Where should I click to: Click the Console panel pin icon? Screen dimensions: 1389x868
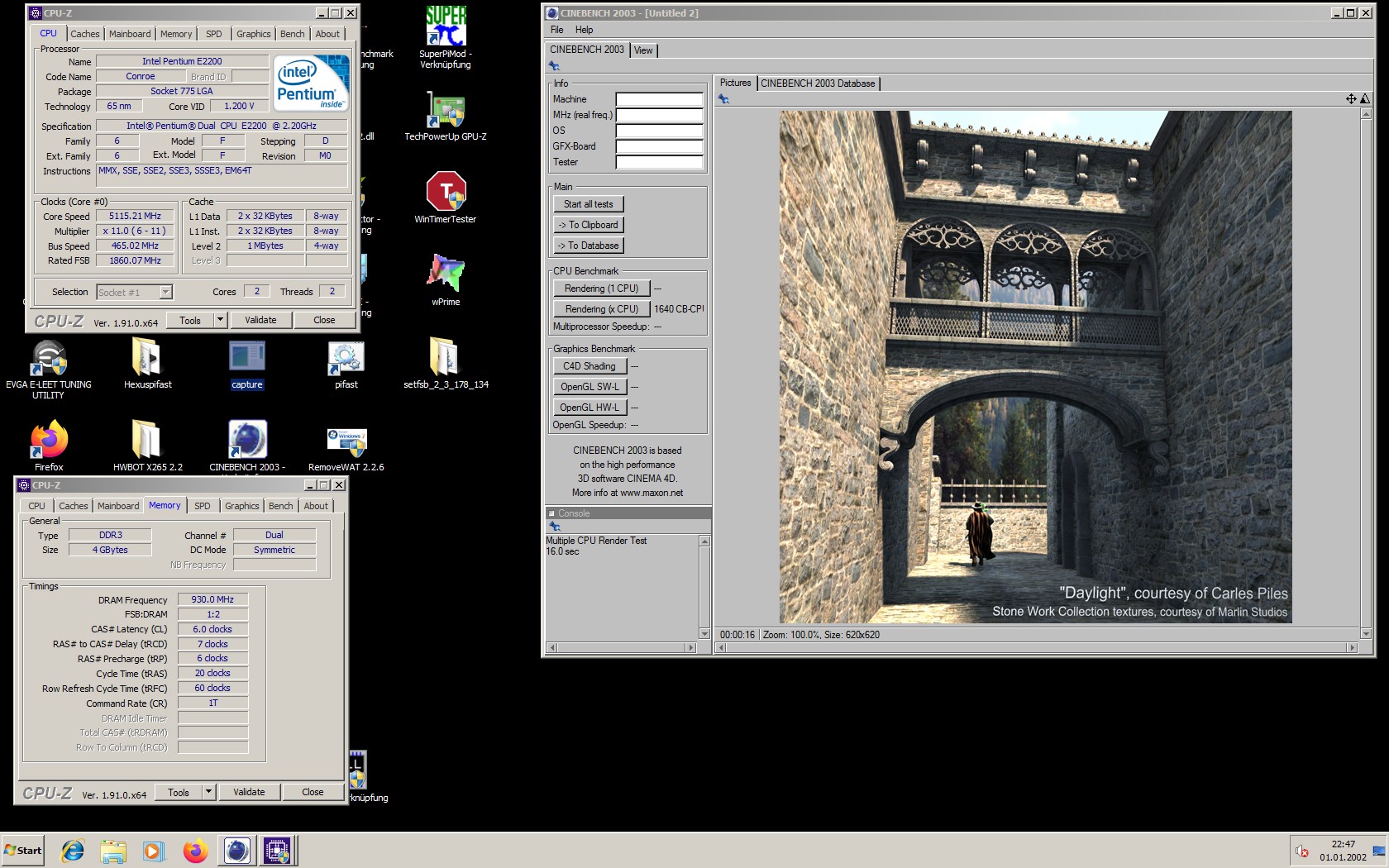555,527
